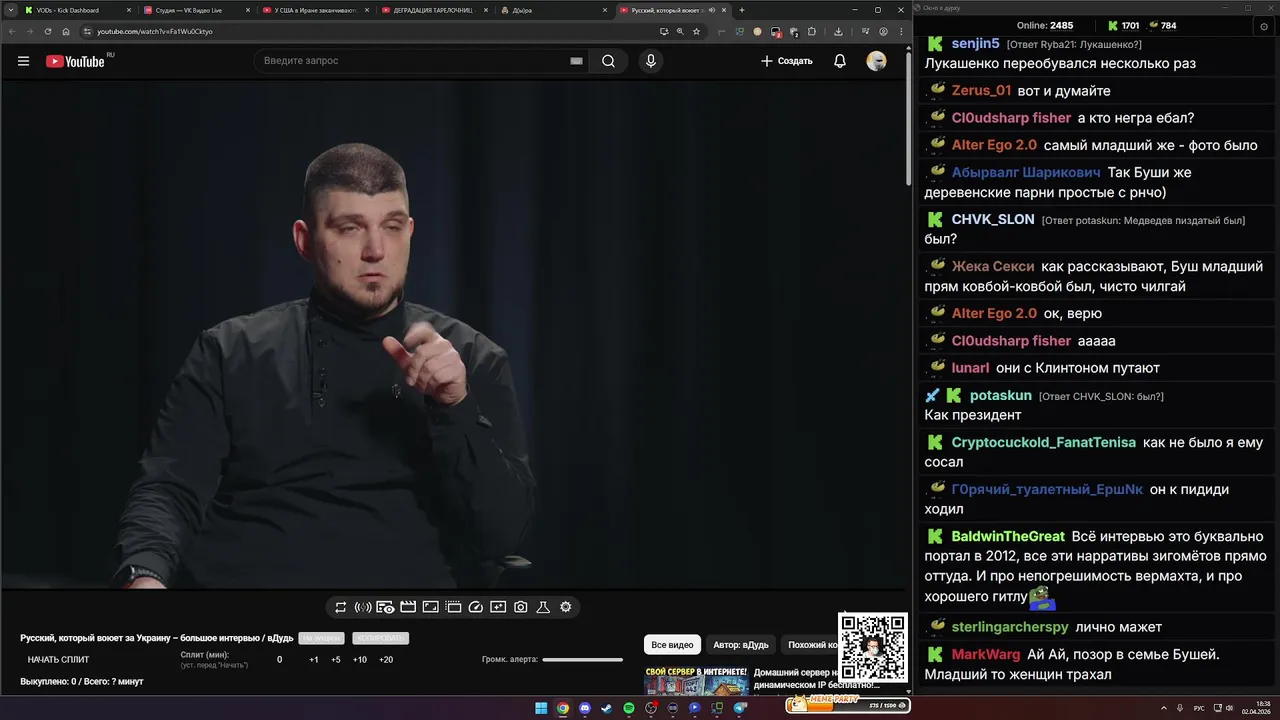Click the aspect frame icon in player toolbar

pyautogui.click(x=431, y=607)
